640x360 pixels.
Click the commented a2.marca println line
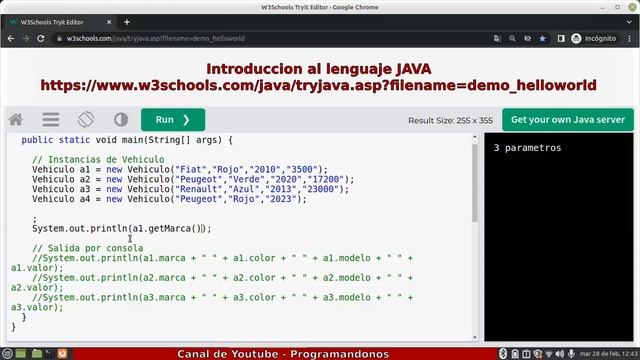[x=212, y=282]
